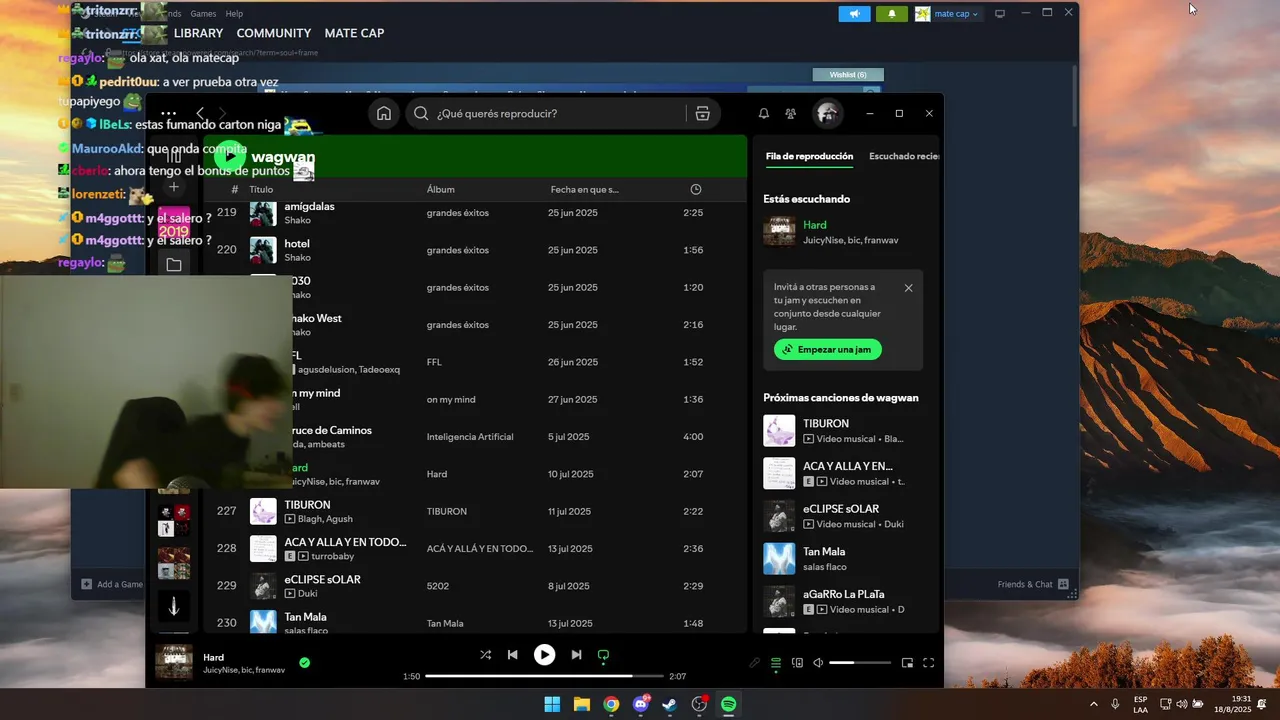Sort by Álbum column
This screenshot has height=720, width=1280.
441,189
